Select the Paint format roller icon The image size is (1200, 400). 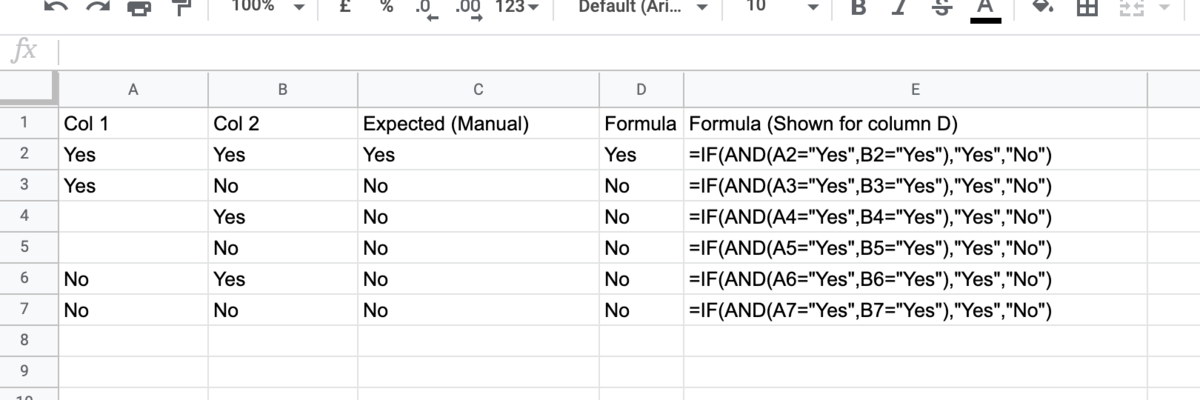pos(181,8)
